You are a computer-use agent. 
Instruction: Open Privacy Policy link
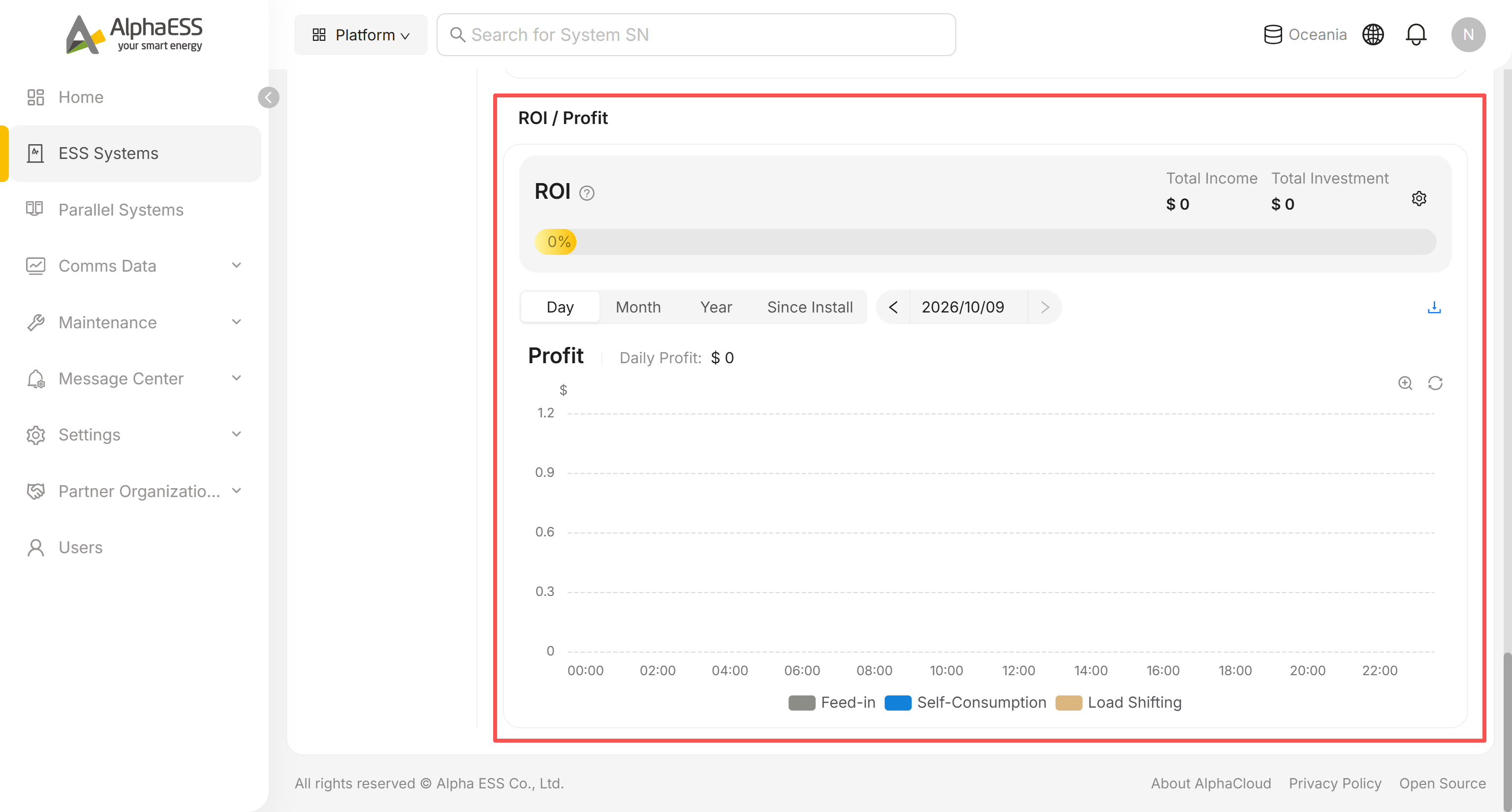pos(1335,783)
